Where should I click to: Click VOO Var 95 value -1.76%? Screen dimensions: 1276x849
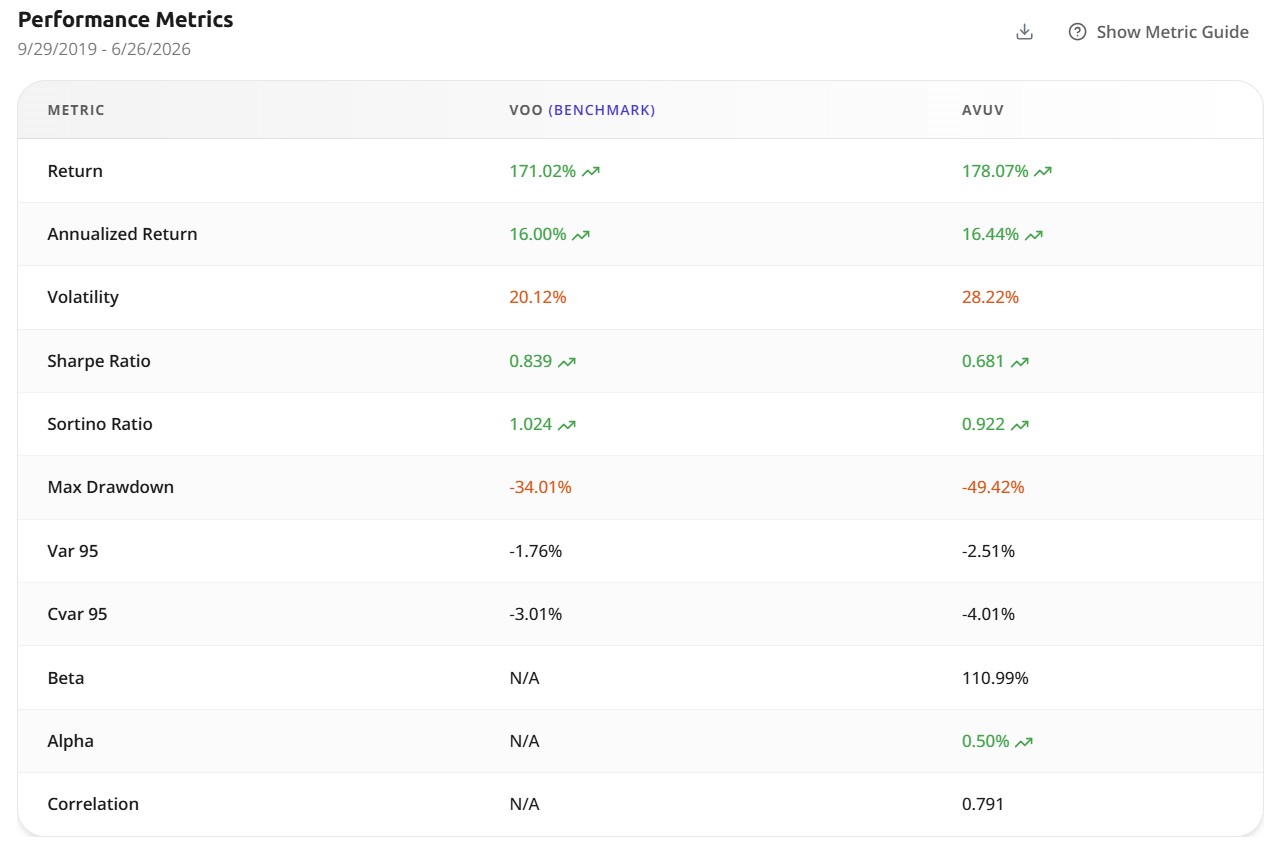point(536,551)
